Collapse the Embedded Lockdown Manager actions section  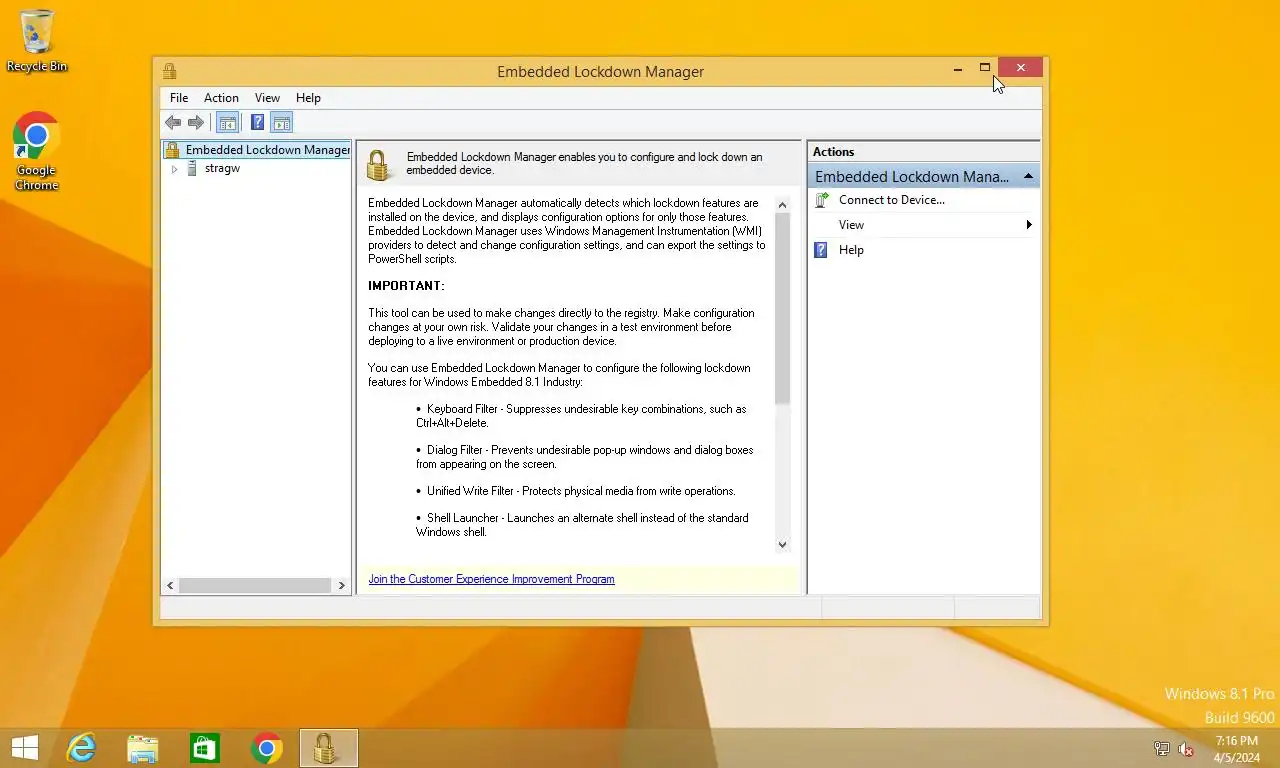click(1028, 176)
